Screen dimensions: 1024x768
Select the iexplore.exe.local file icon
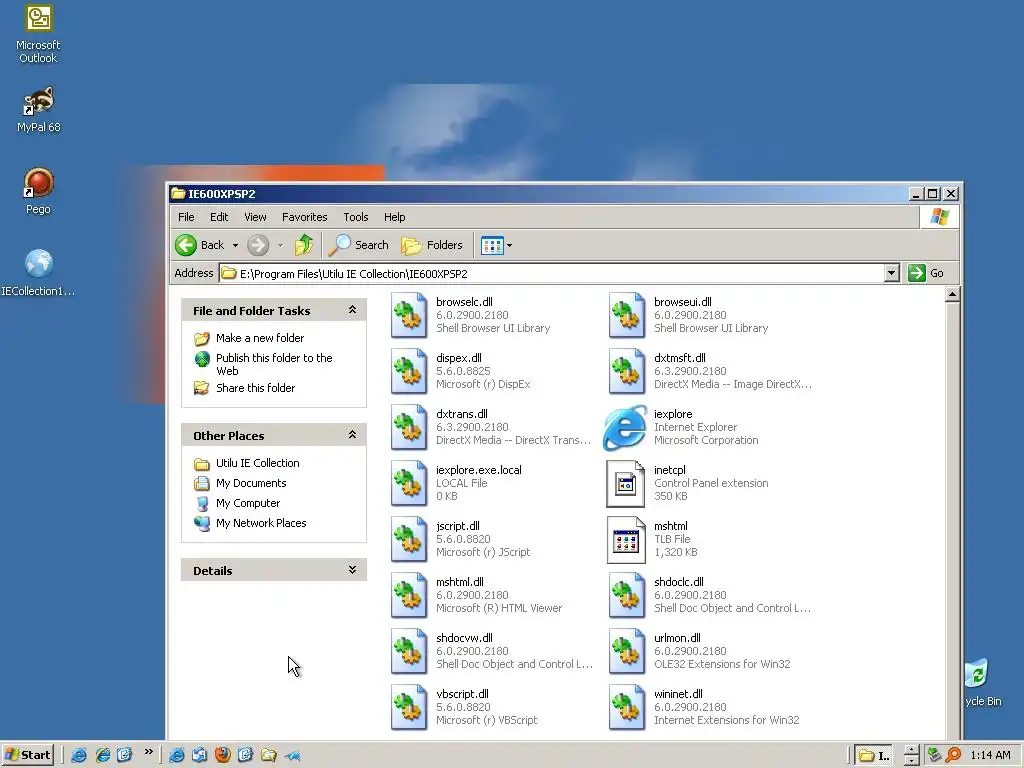(x=408, y=483)
